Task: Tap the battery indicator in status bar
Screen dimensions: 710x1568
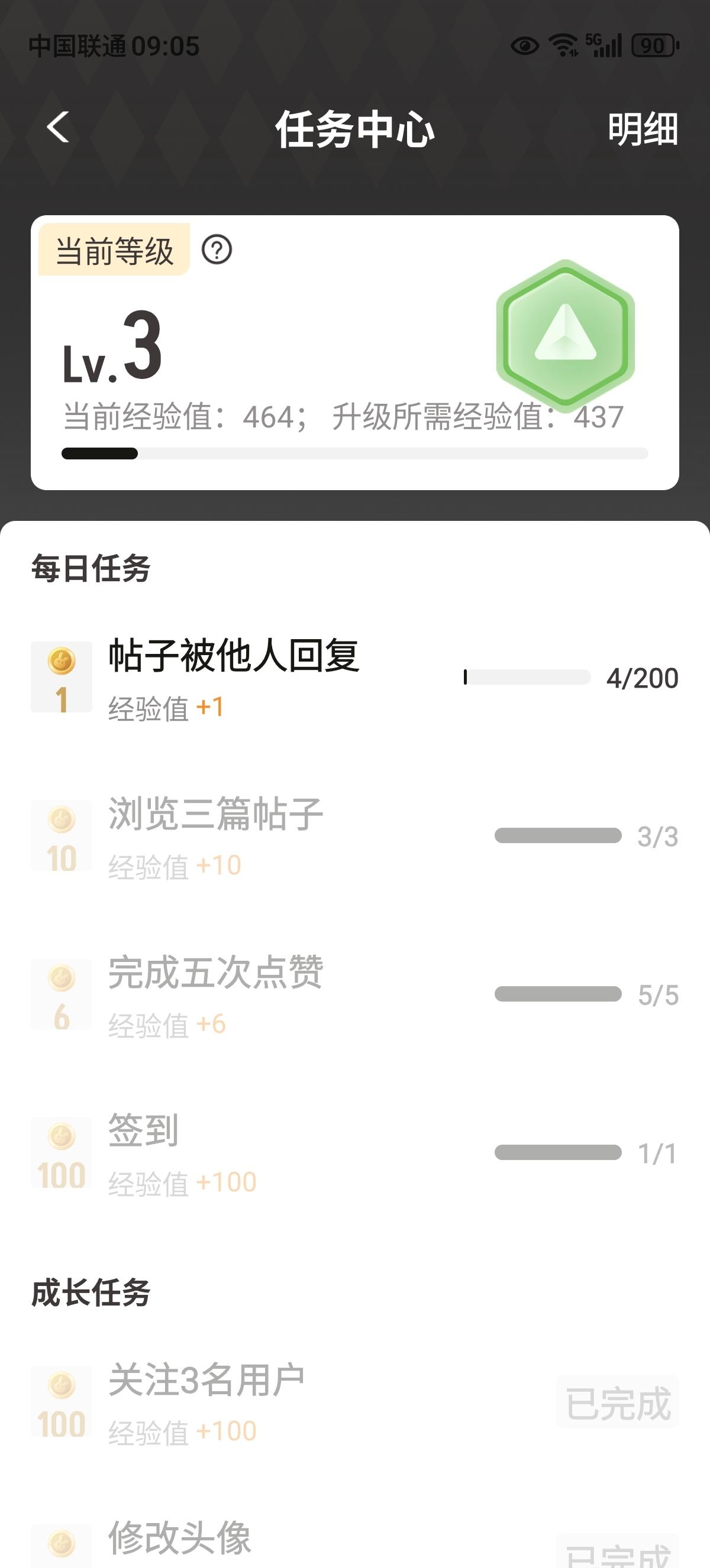Action: pyautogui.click(x=654, y=46)
